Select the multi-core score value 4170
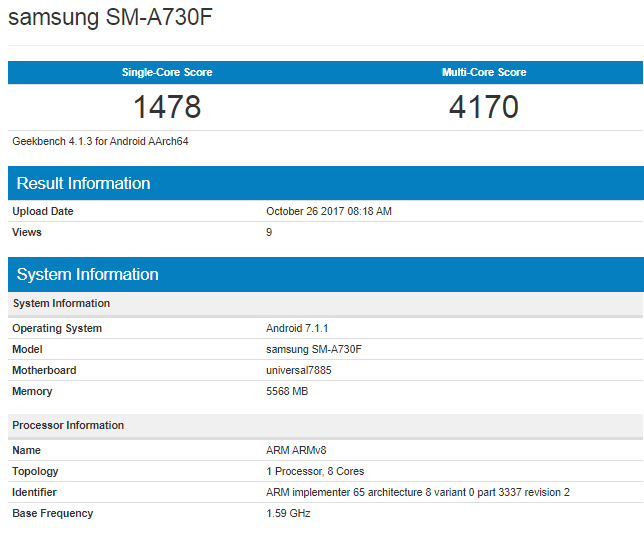Viewport: 644px width, 536px height. (484, 106)
